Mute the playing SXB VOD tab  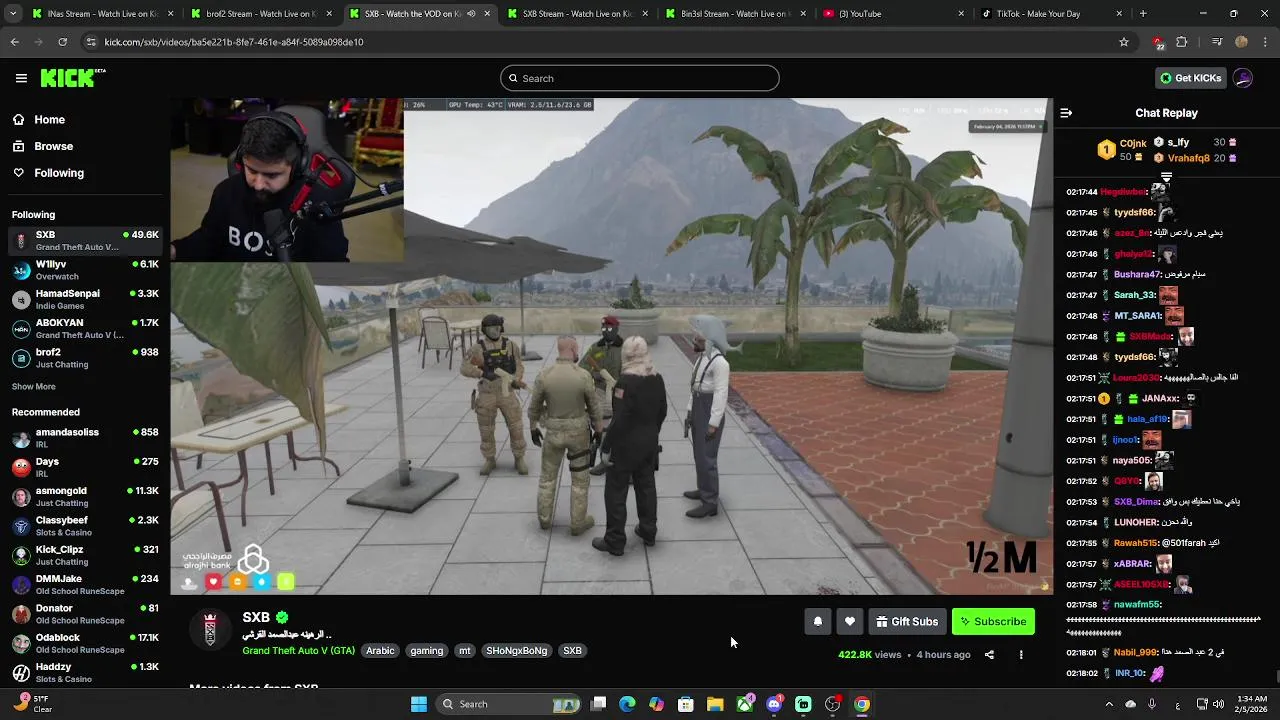tap(471, 14)
